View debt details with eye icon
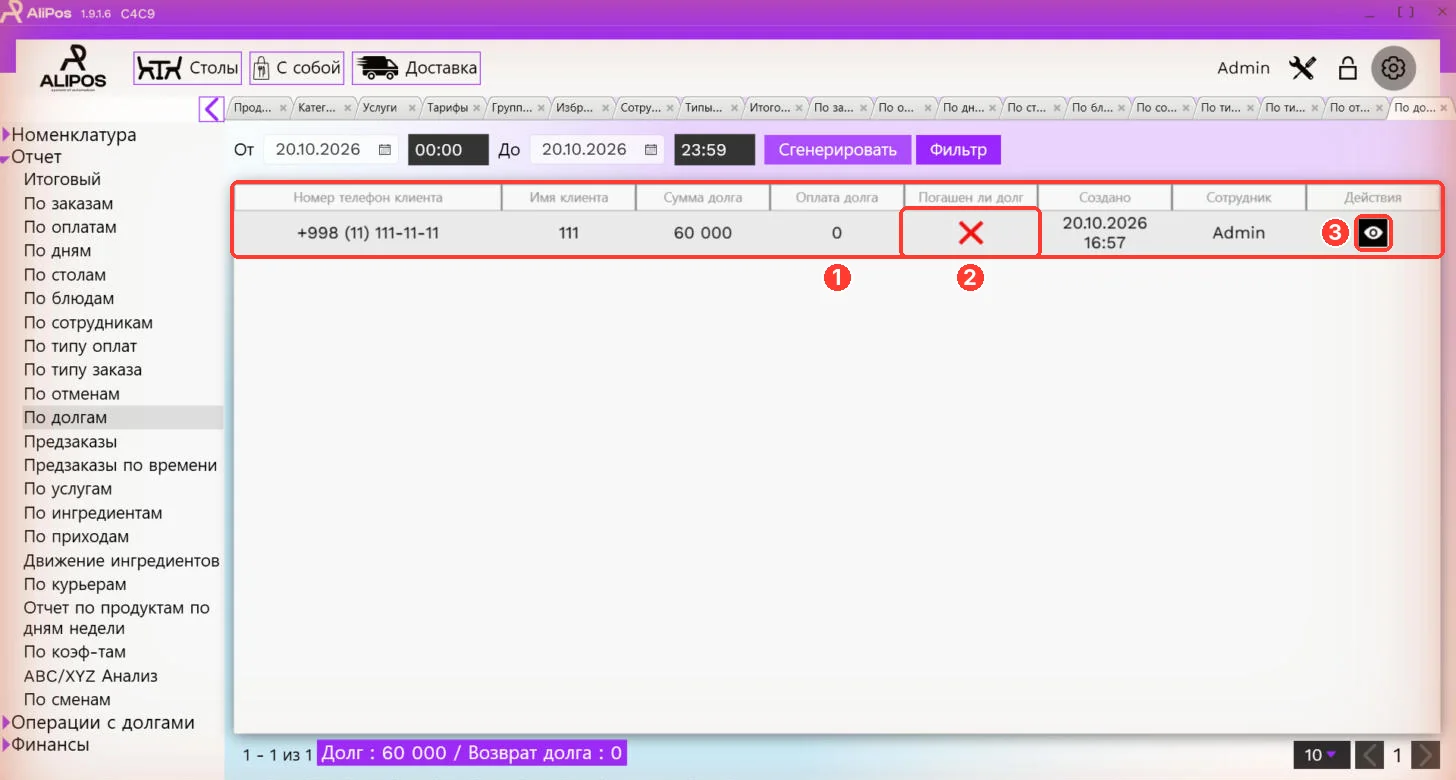Screen dimensions: 1456x780 1374,233
